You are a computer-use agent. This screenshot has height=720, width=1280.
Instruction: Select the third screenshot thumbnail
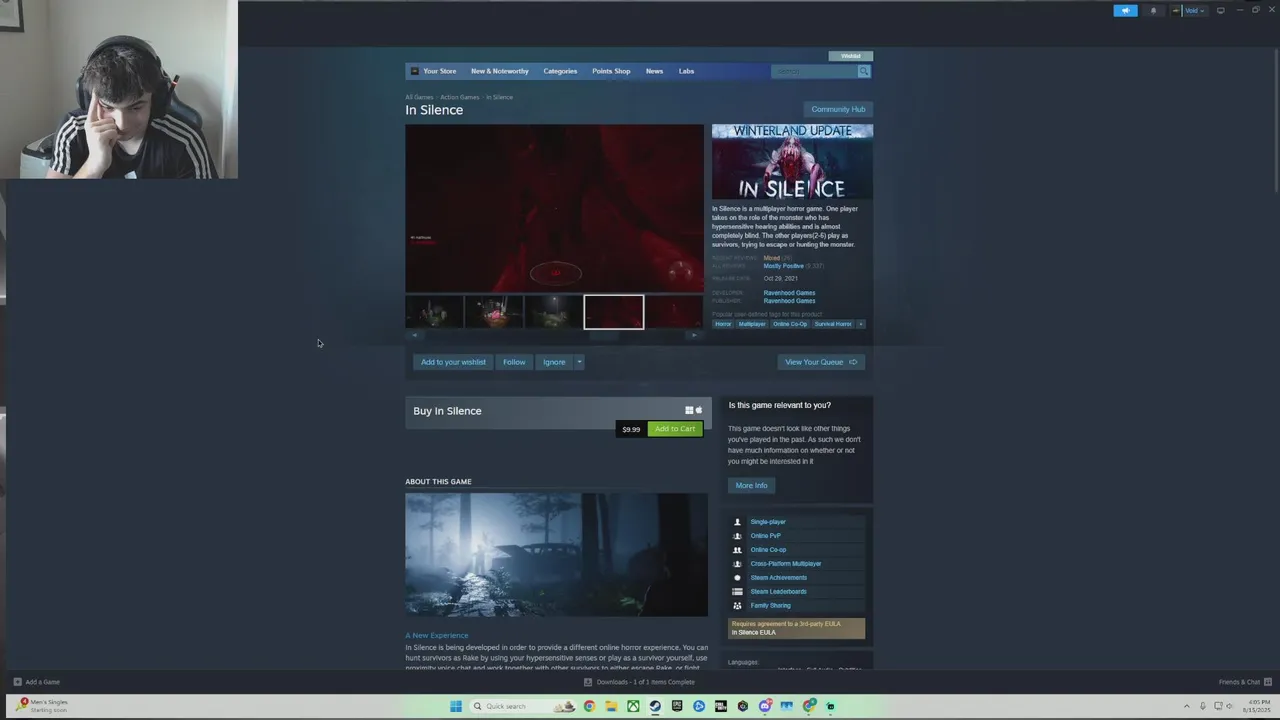(x=554, y=312)
